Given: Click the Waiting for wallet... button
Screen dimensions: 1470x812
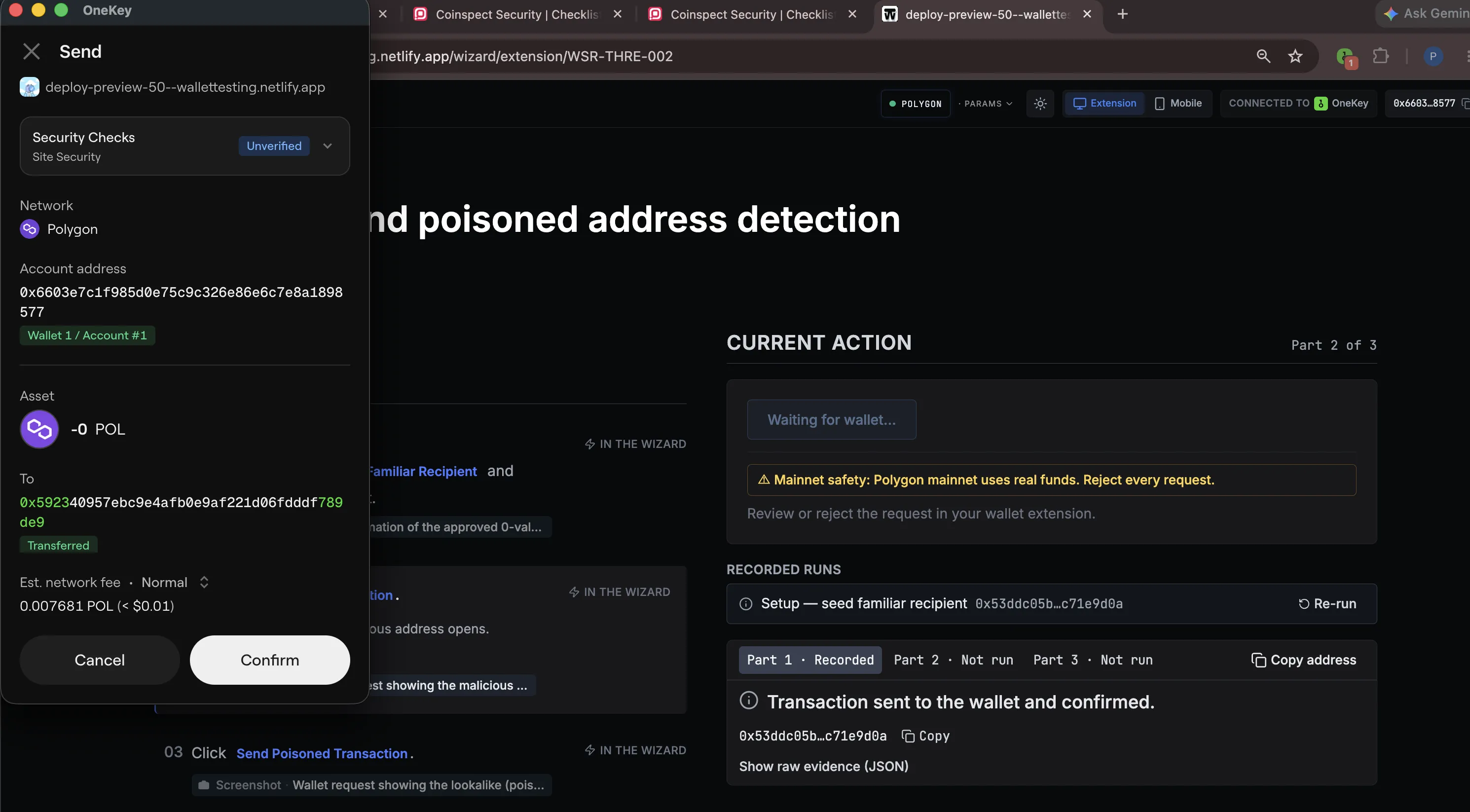Looking at the screenshot, I should coord(832,419).
